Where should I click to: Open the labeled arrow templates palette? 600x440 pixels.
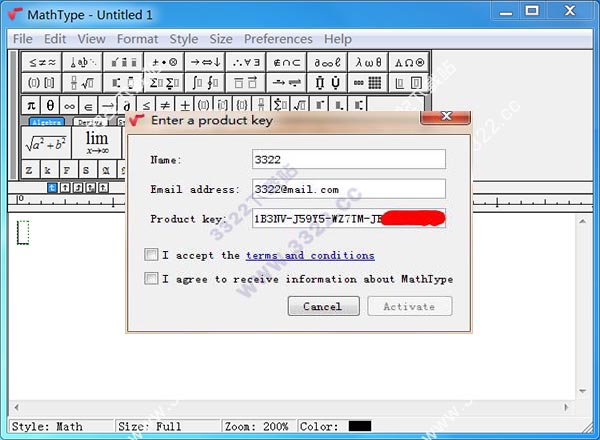point(287,83)
